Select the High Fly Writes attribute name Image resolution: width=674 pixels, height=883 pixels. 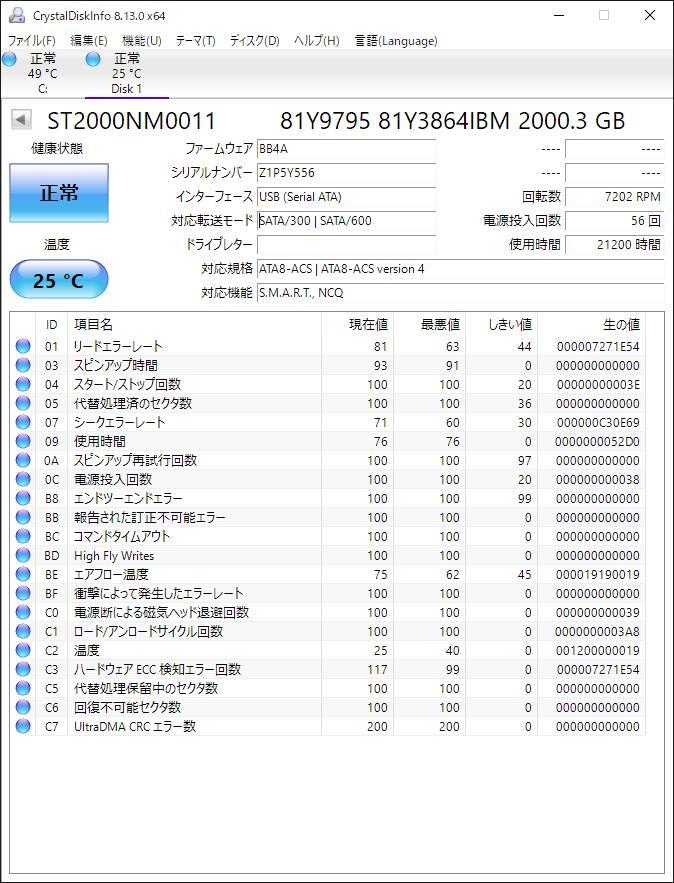tap(114, 556)
